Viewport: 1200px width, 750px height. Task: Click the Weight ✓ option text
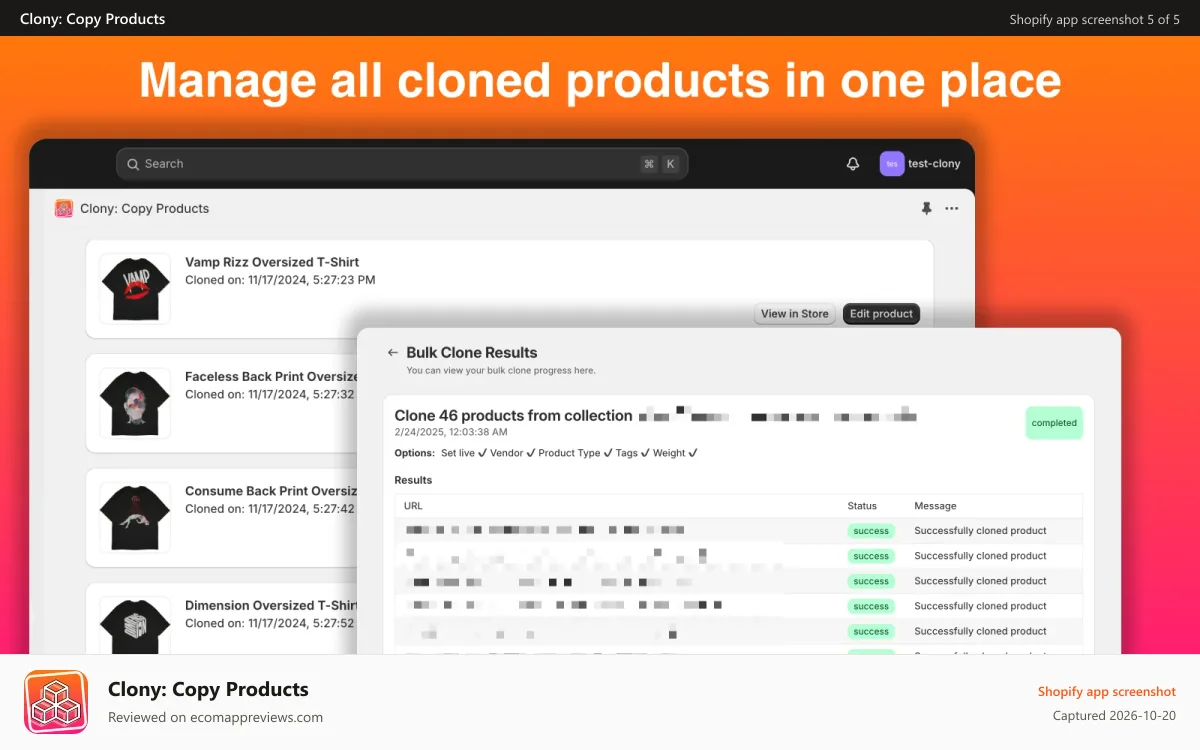[x=675, y=453]
